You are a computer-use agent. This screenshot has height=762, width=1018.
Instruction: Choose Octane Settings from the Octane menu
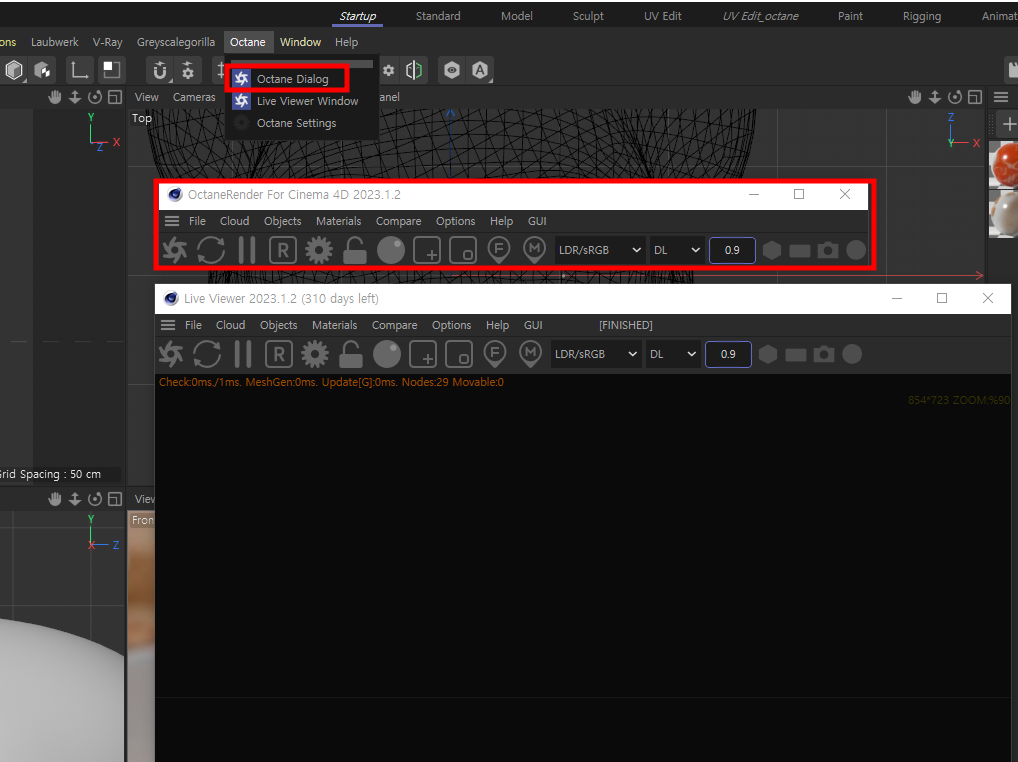pos(296,123)
